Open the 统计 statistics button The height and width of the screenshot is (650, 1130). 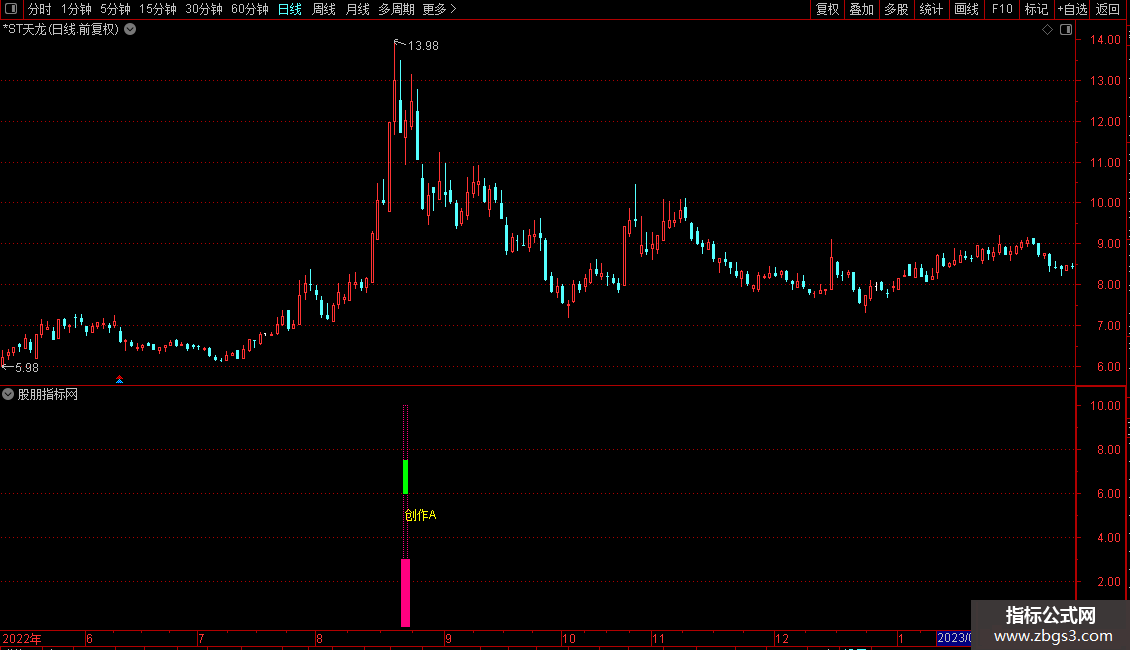pos(931,9)
